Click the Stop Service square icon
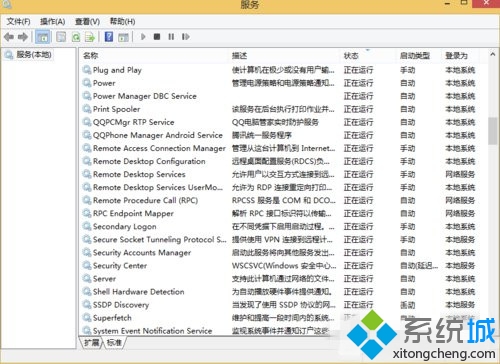This screenshot has height=364, width=500. tap(157, 37)
